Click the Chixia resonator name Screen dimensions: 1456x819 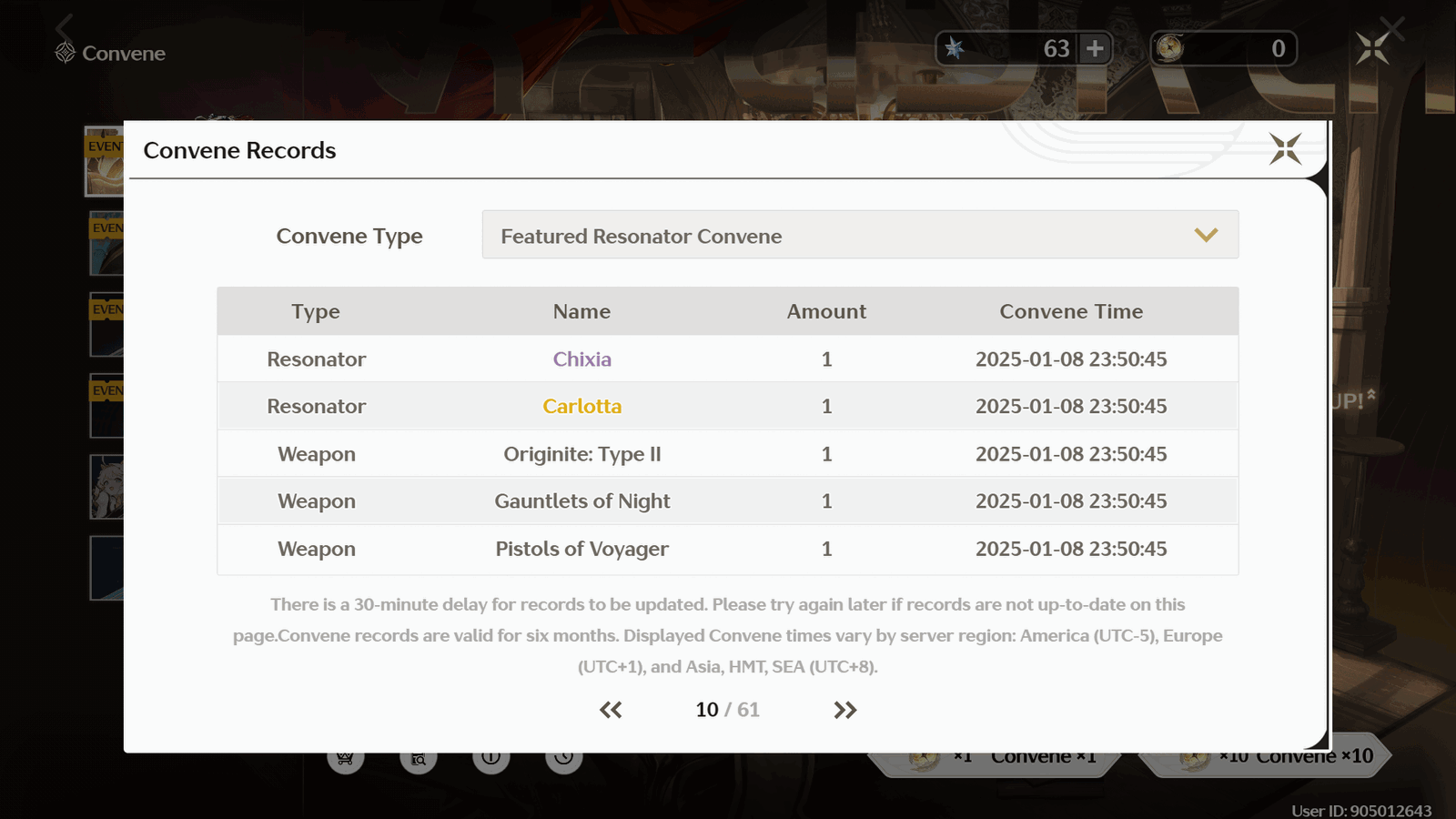(x=582, y=359)
